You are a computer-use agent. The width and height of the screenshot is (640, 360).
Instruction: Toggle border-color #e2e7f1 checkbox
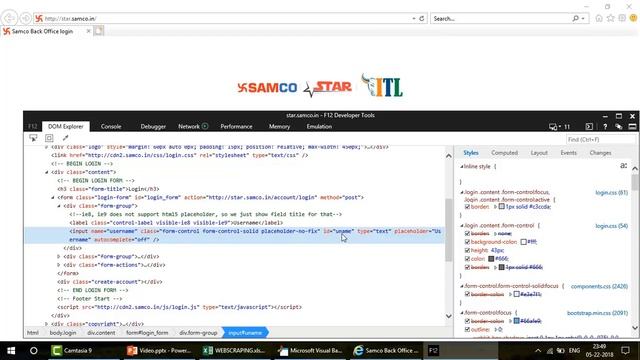point(467,294)
